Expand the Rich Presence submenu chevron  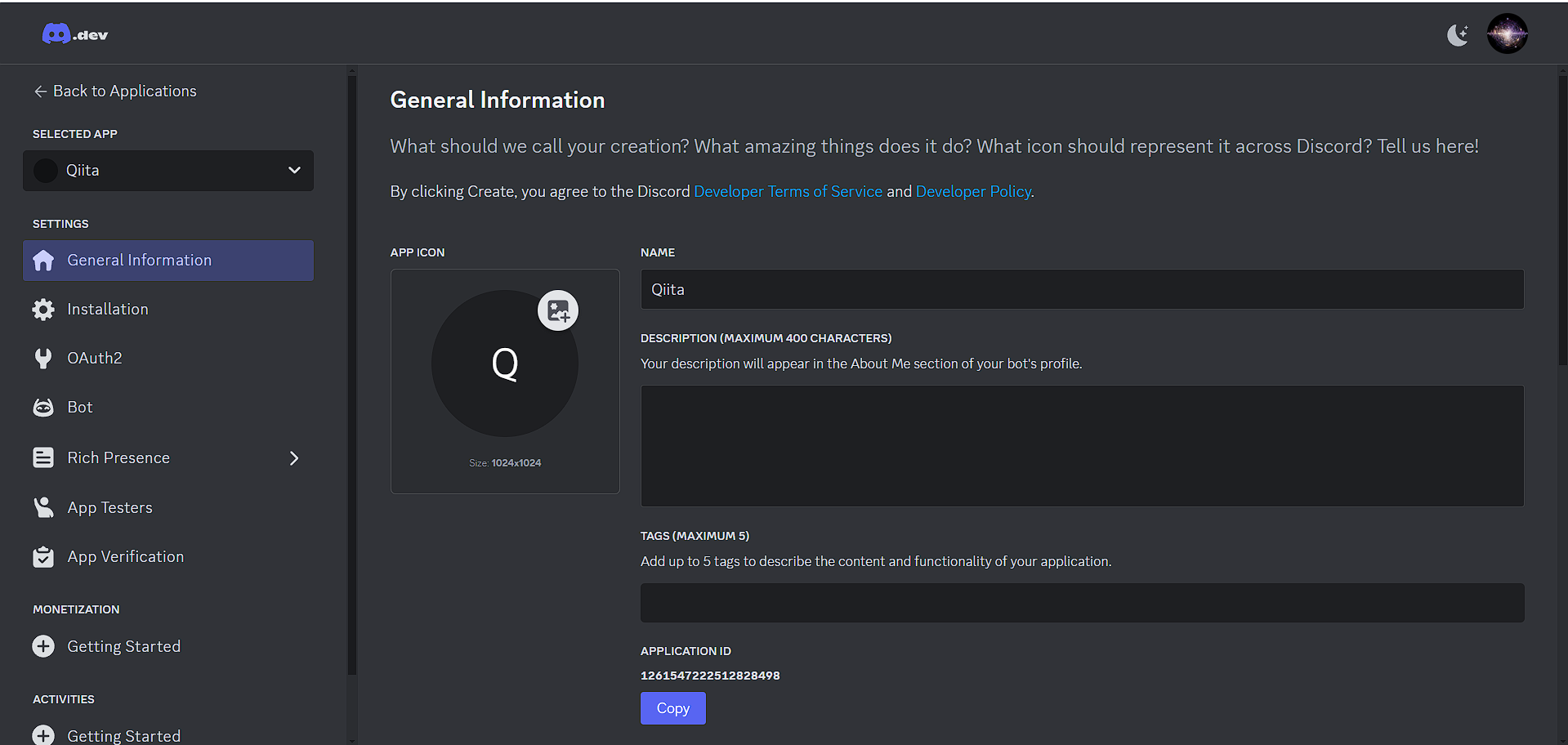pos(294,458)
